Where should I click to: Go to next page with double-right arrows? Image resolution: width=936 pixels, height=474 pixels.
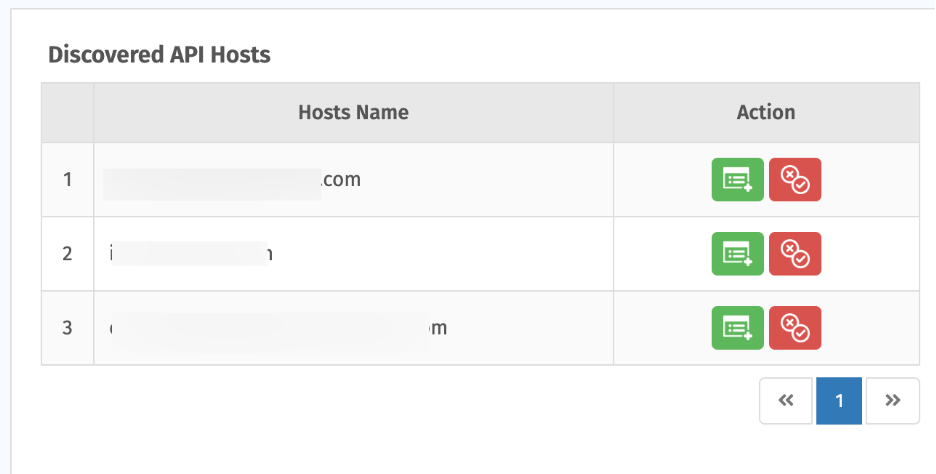(892, 401)
